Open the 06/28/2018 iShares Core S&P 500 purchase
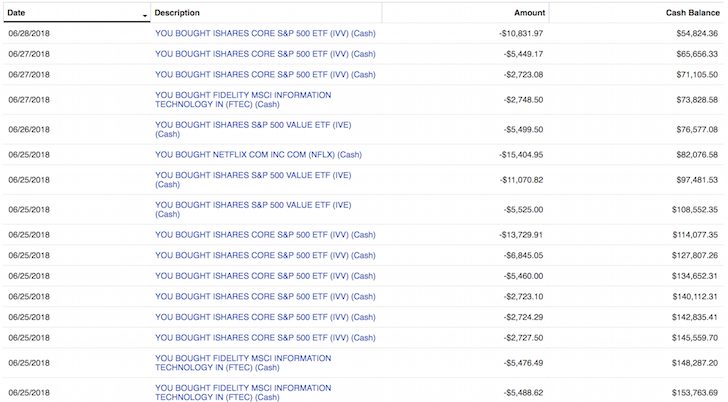 pyautogui.click(x=265, y=34)
